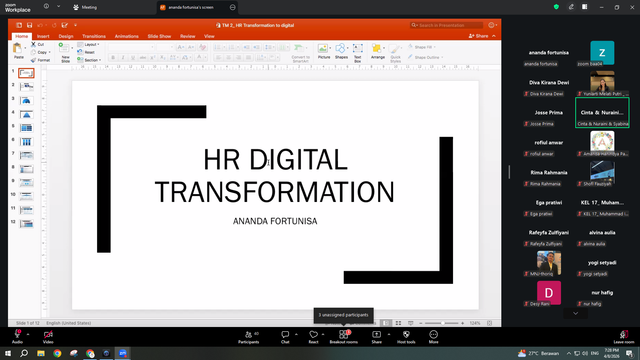Viewport: 640px width, 360px height.
Task: Insert a Text Box
Action: click(x=358, y=53)
